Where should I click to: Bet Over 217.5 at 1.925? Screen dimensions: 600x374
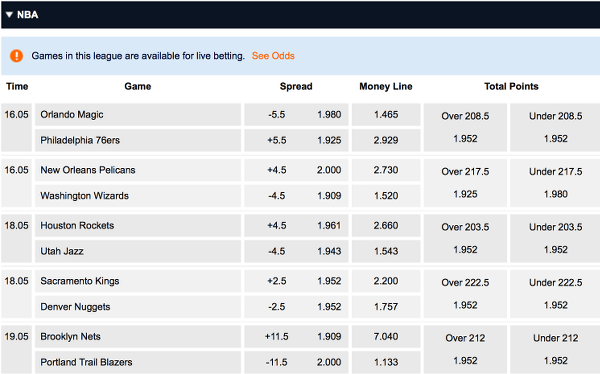[465, 183]
